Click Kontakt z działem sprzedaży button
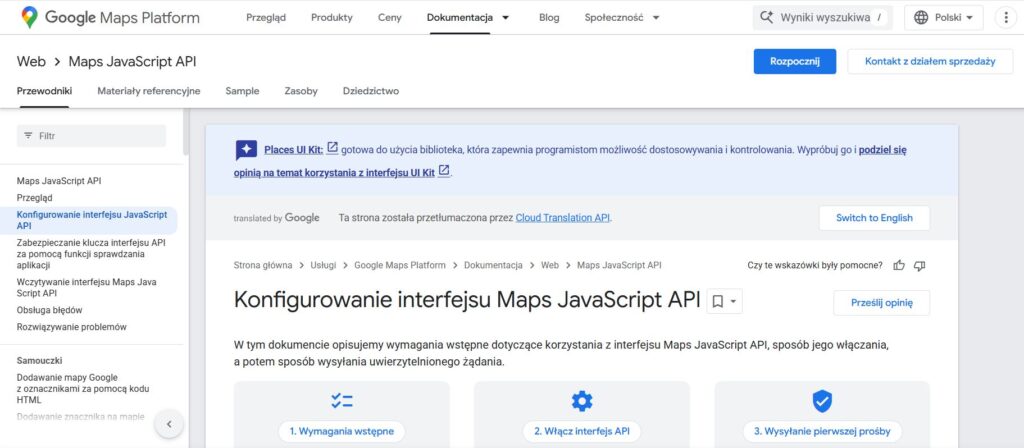 [x=930, y=61]
